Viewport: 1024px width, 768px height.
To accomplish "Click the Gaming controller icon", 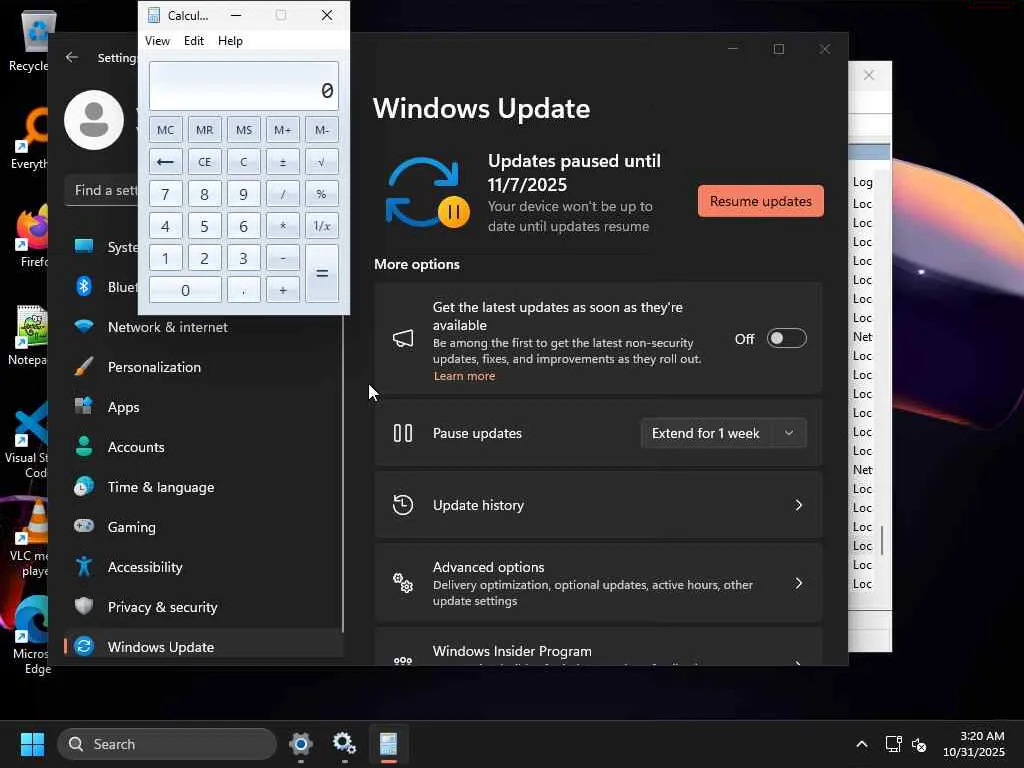I will pyautogui.click(x=84, y=526).
